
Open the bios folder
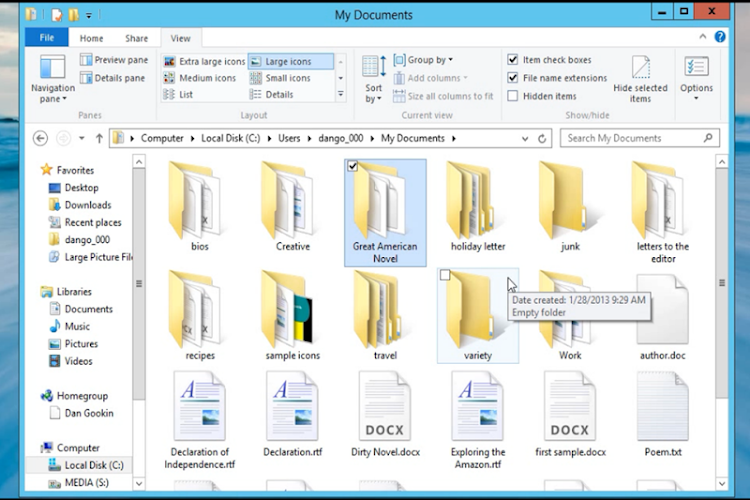199,207
